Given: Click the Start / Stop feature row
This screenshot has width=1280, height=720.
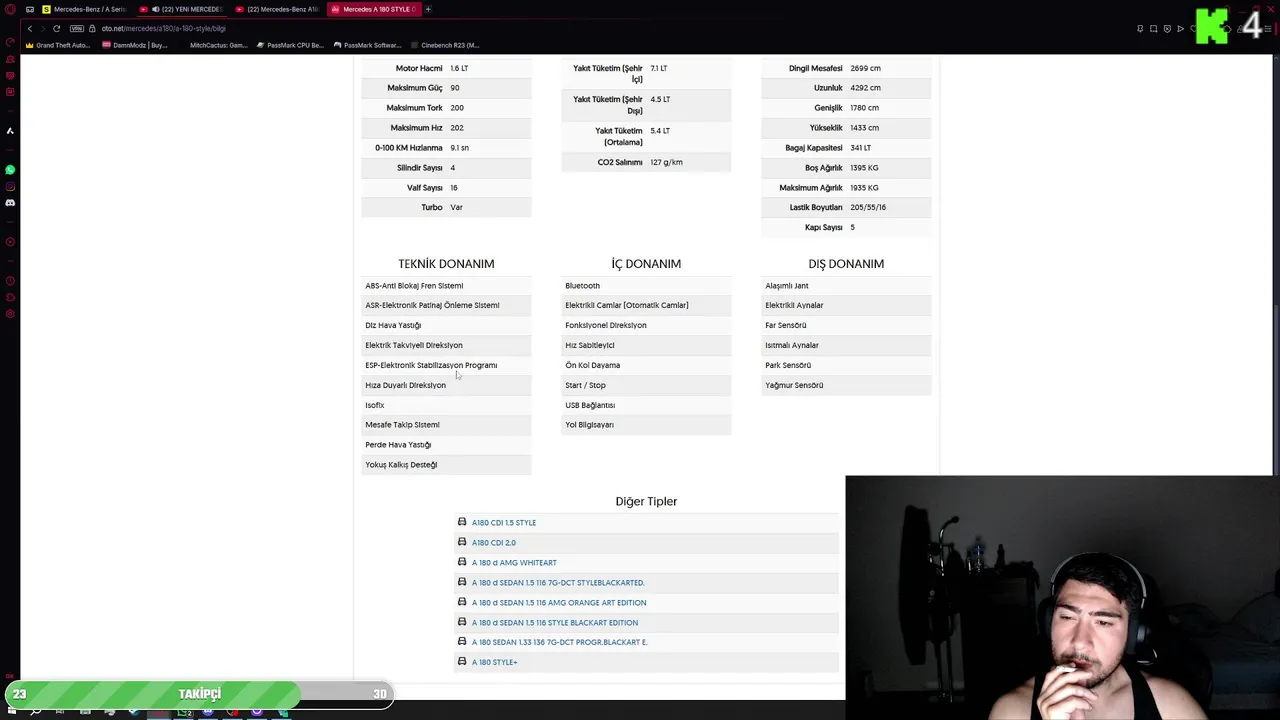Looking at the screenshot, I should [x=646, y=385].
